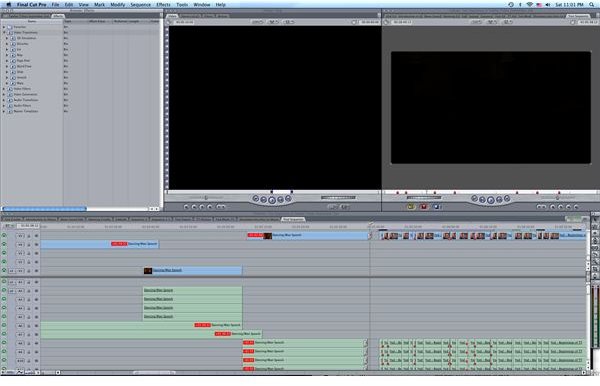The height and width of the screenshot is (386, 600).
Task: Toggle audibility of the A6 audio track
Action: click(4, 326)
